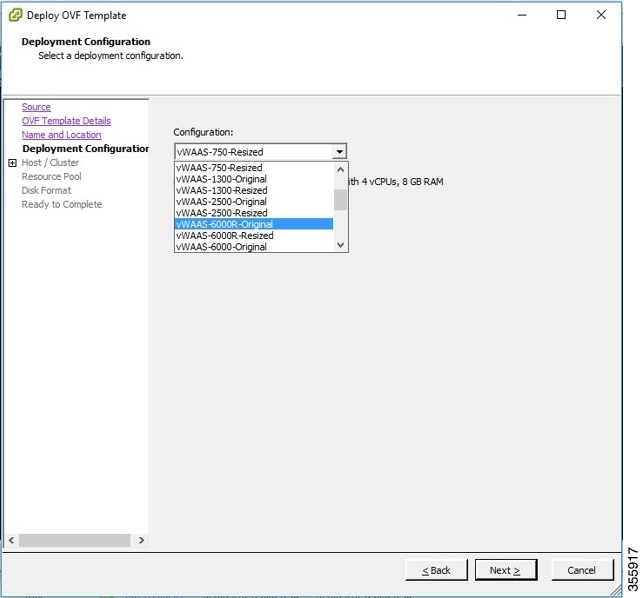Choose vWAAS-6000R-Resized from the list
The height and width of the screenshot is (598, 642).
254,236
